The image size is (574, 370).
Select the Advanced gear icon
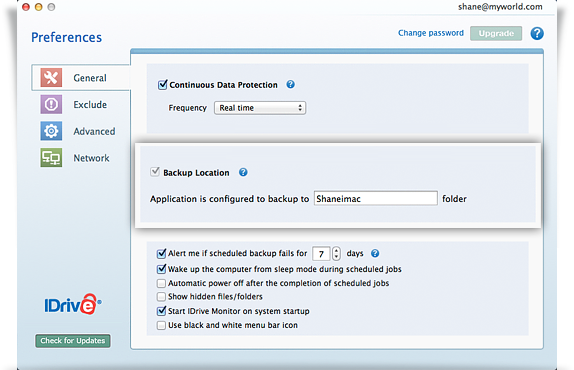pos(51,131)
